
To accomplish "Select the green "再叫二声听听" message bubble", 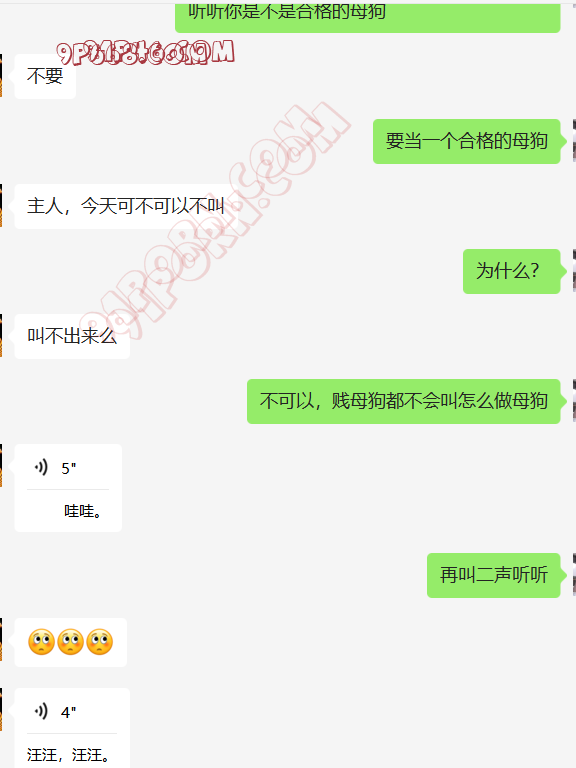I will tap(494, 575).
